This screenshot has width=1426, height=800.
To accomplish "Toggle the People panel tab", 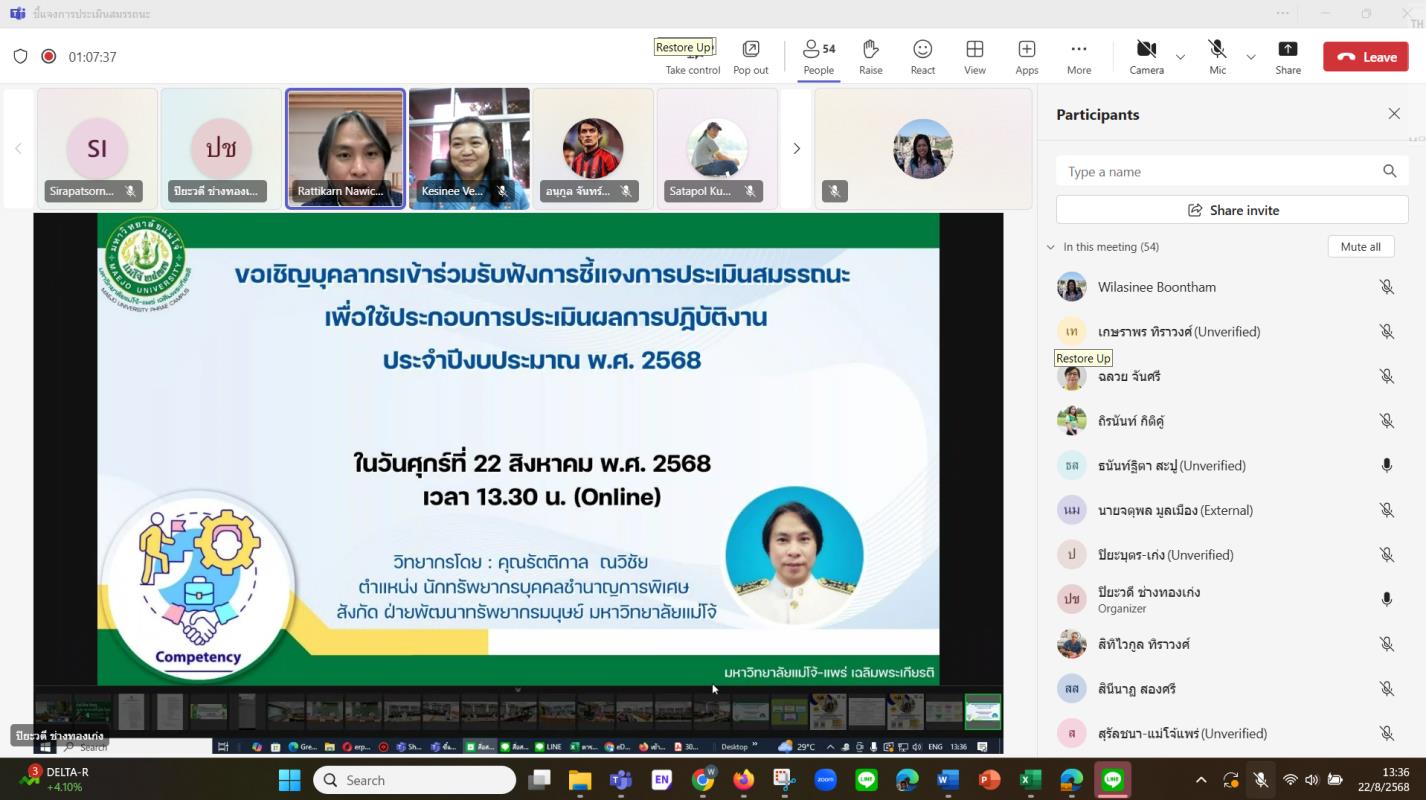I will click(x=818, y=56).
